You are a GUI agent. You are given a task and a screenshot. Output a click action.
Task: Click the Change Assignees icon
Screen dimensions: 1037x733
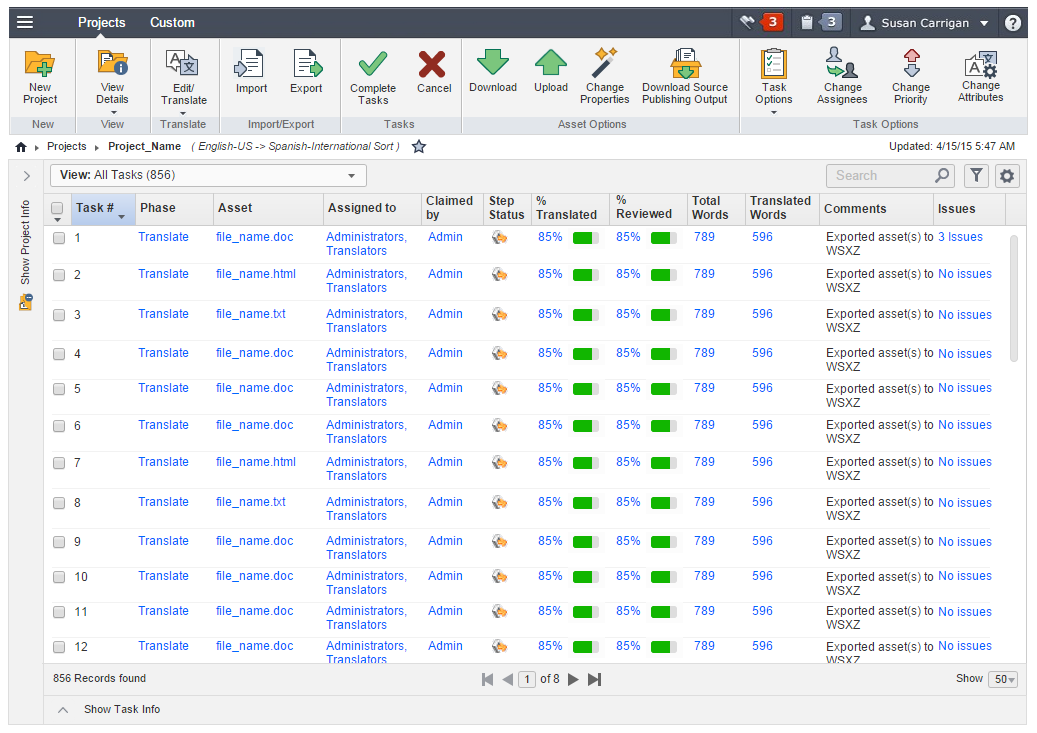pos(842,63)
